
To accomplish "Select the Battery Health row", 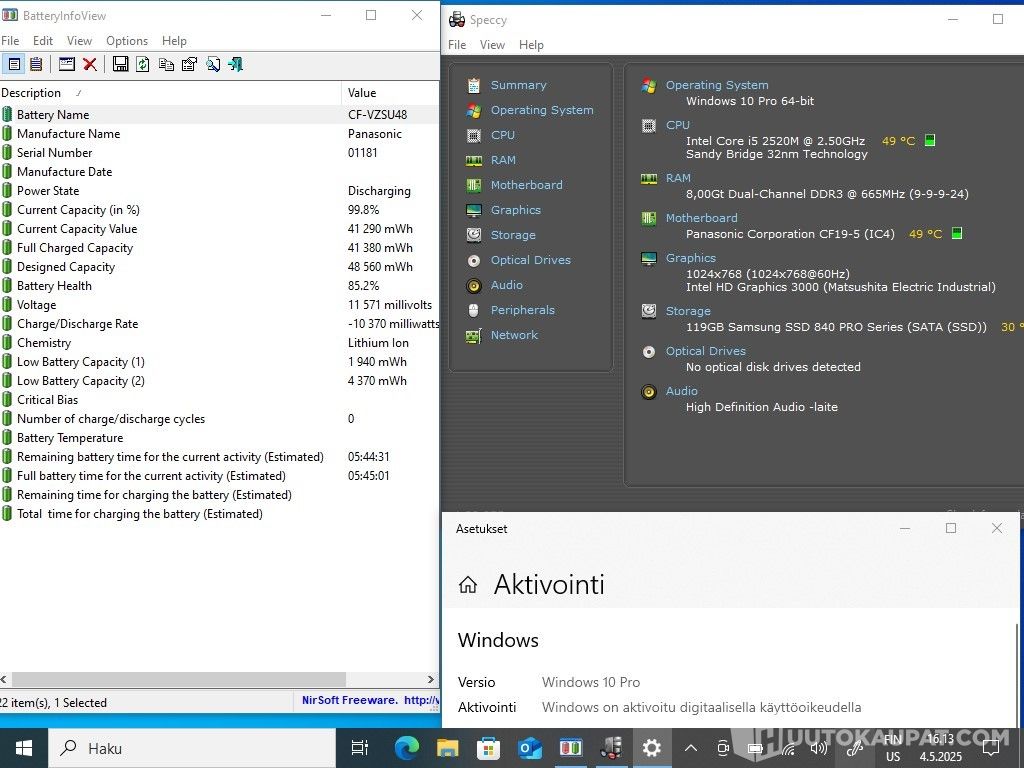I will click(x=219, y=286).
